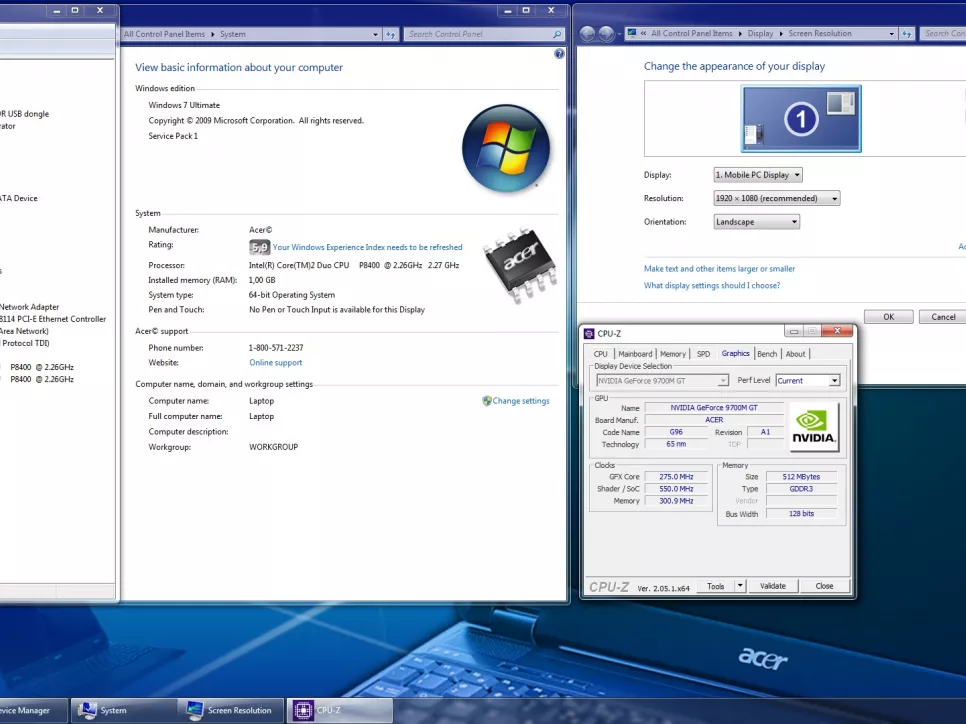The width and height of the screenshot is (966, 724).
Task: Open the Display device dropdown in Screen Resolution
Action: [758, 175]
